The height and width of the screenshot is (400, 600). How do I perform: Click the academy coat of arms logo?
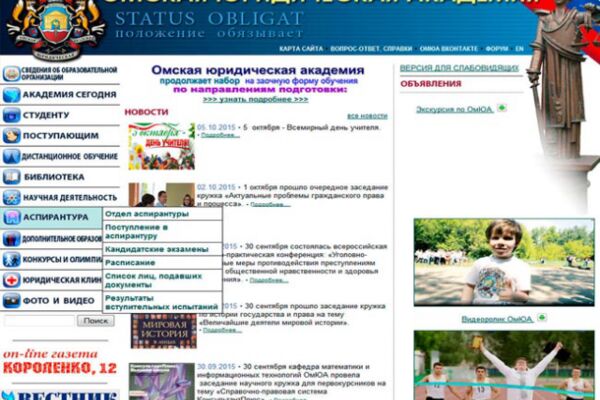click(x=57, y=30)
